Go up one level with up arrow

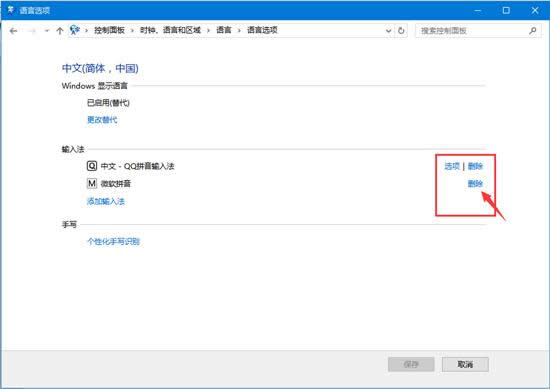pyautogui.click(x=60, y=31)
